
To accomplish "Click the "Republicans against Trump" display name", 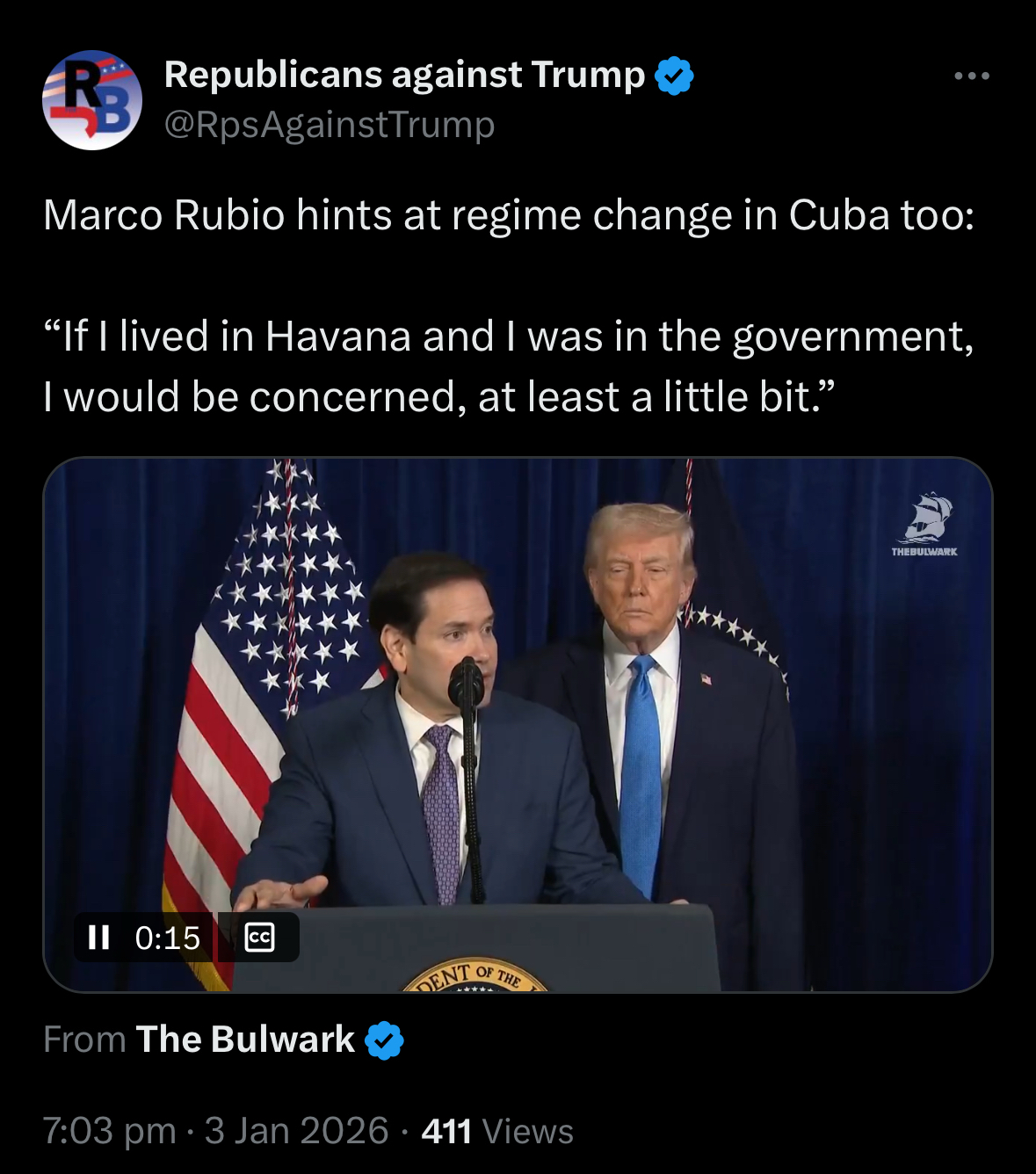I will pyautogui.click(x=404, y=75).
